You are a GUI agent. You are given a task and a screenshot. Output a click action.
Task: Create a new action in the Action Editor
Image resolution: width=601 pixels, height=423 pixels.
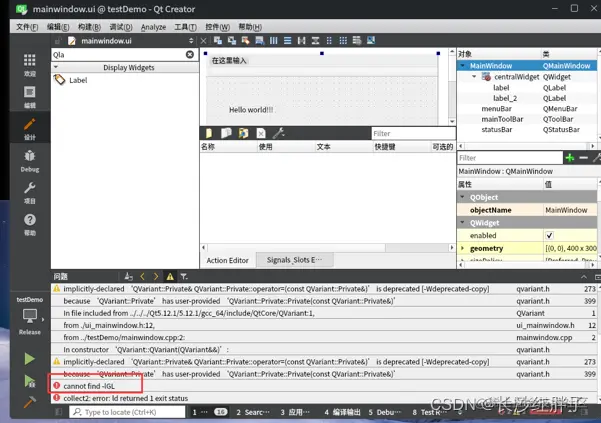click(209, 133)
